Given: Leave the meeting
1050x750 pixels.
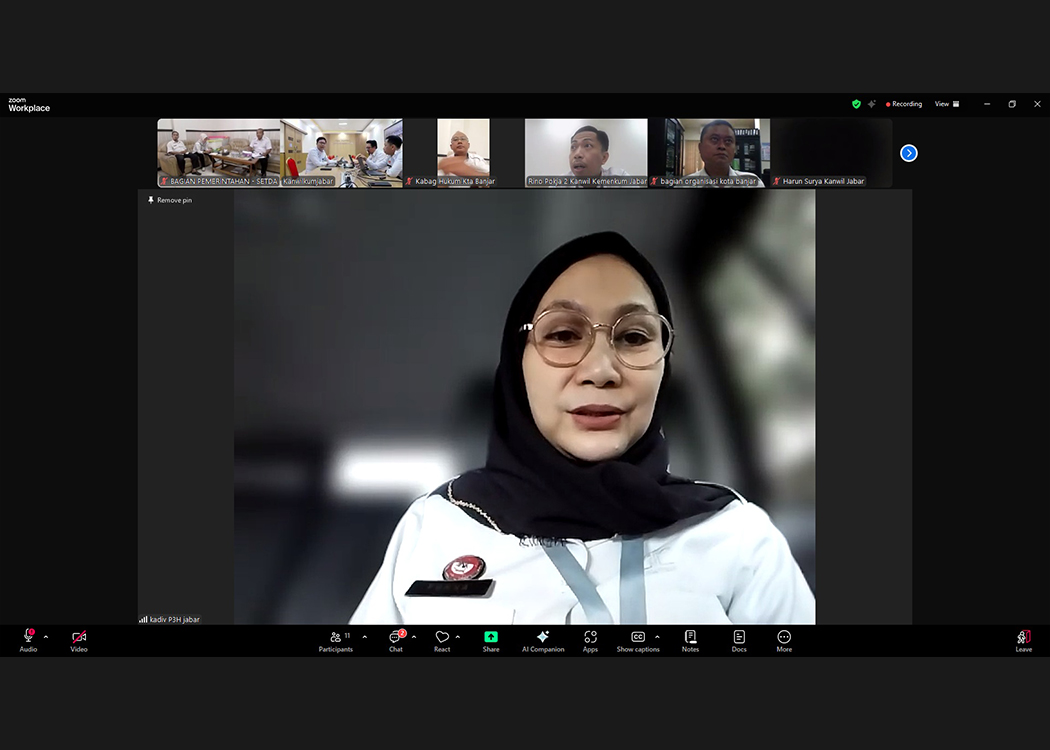Looking at the screenshot, I should (x=1023, y=638).
